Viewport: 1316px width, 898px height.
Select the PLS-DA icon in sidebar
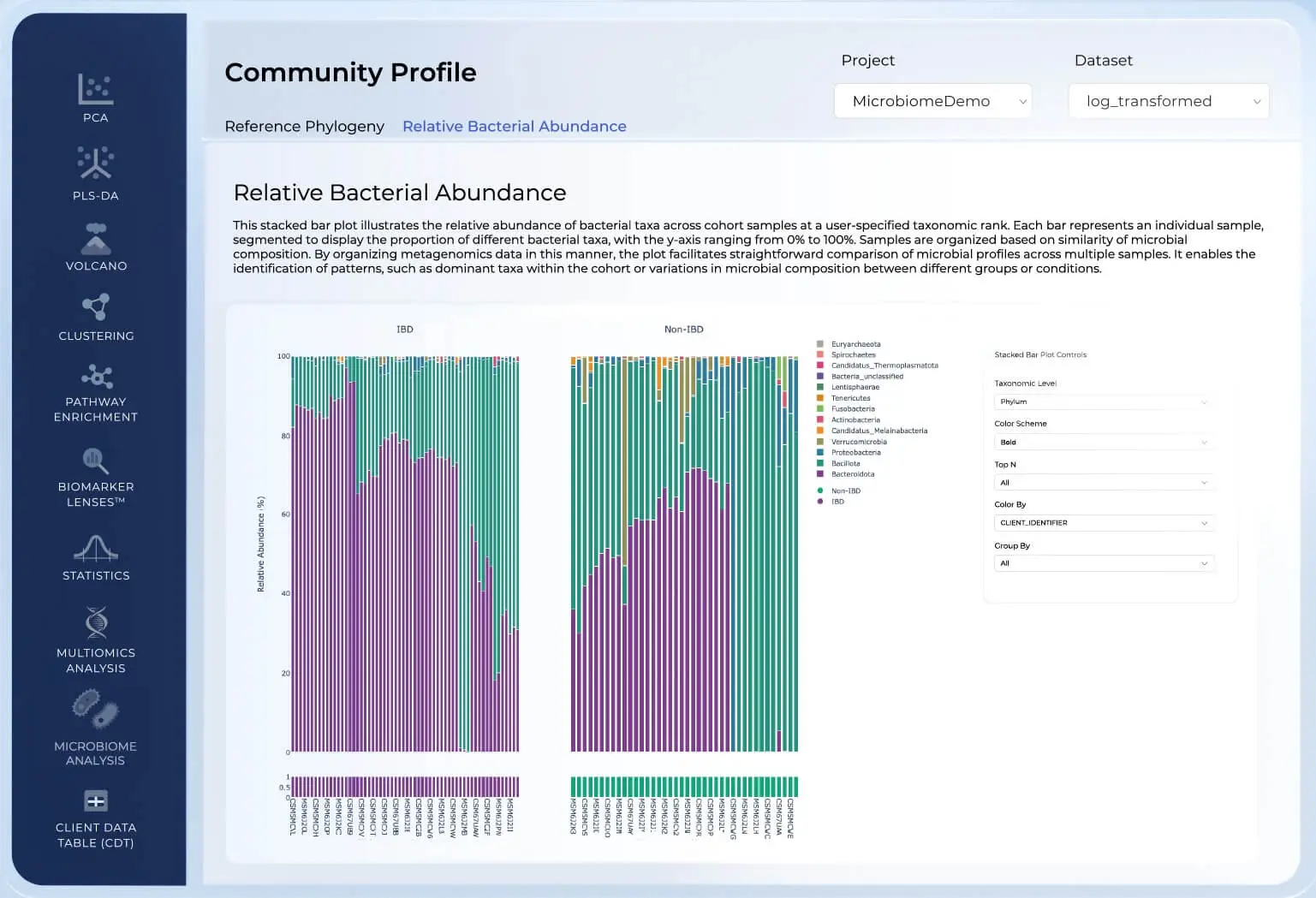(x=96, y=163)
